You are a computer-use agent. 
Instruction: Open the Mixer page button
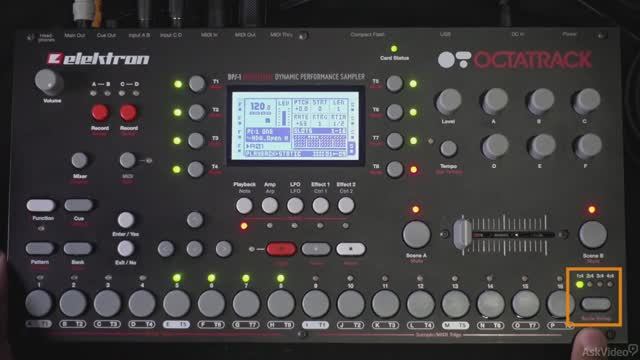click(79, 160)
